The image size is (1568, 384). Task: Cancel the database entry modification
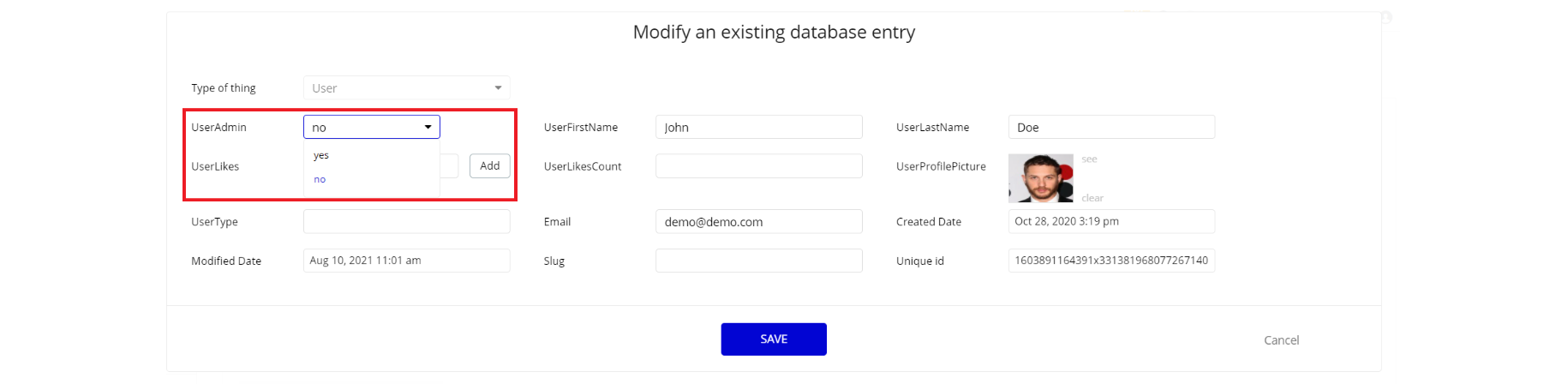1282,340
